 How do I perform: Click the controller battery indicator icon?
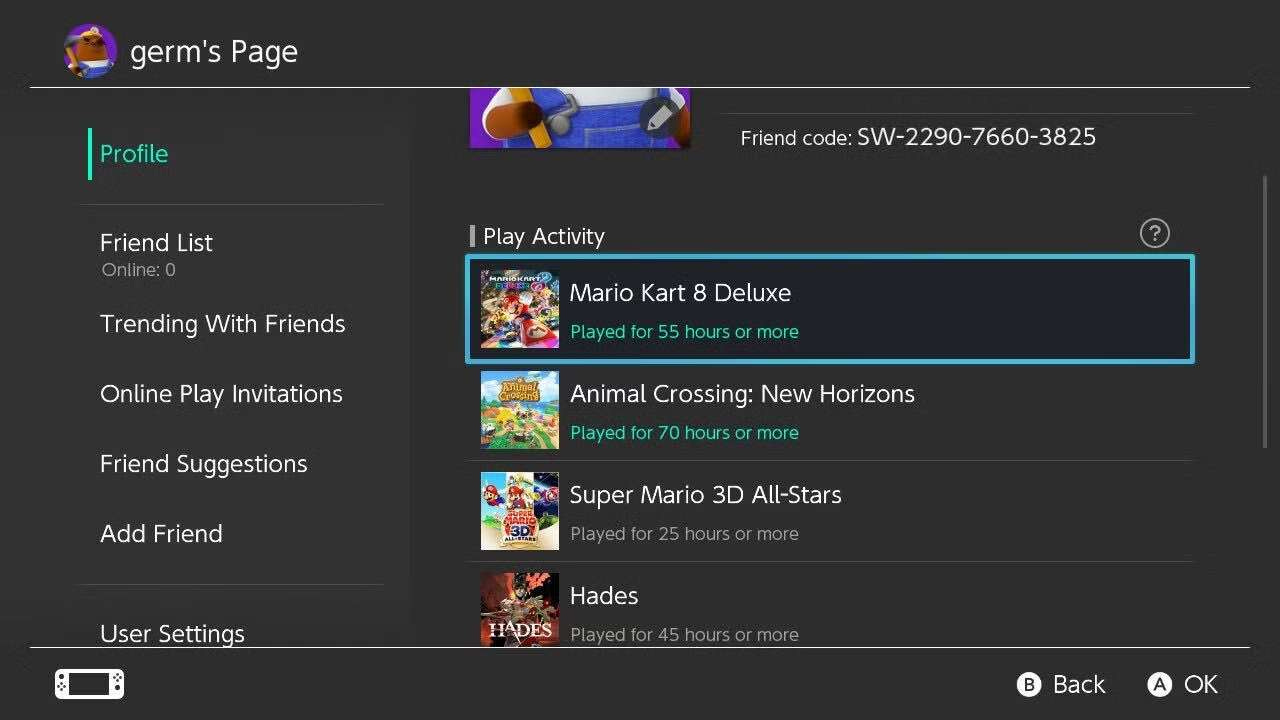click(x=88, y=684)
